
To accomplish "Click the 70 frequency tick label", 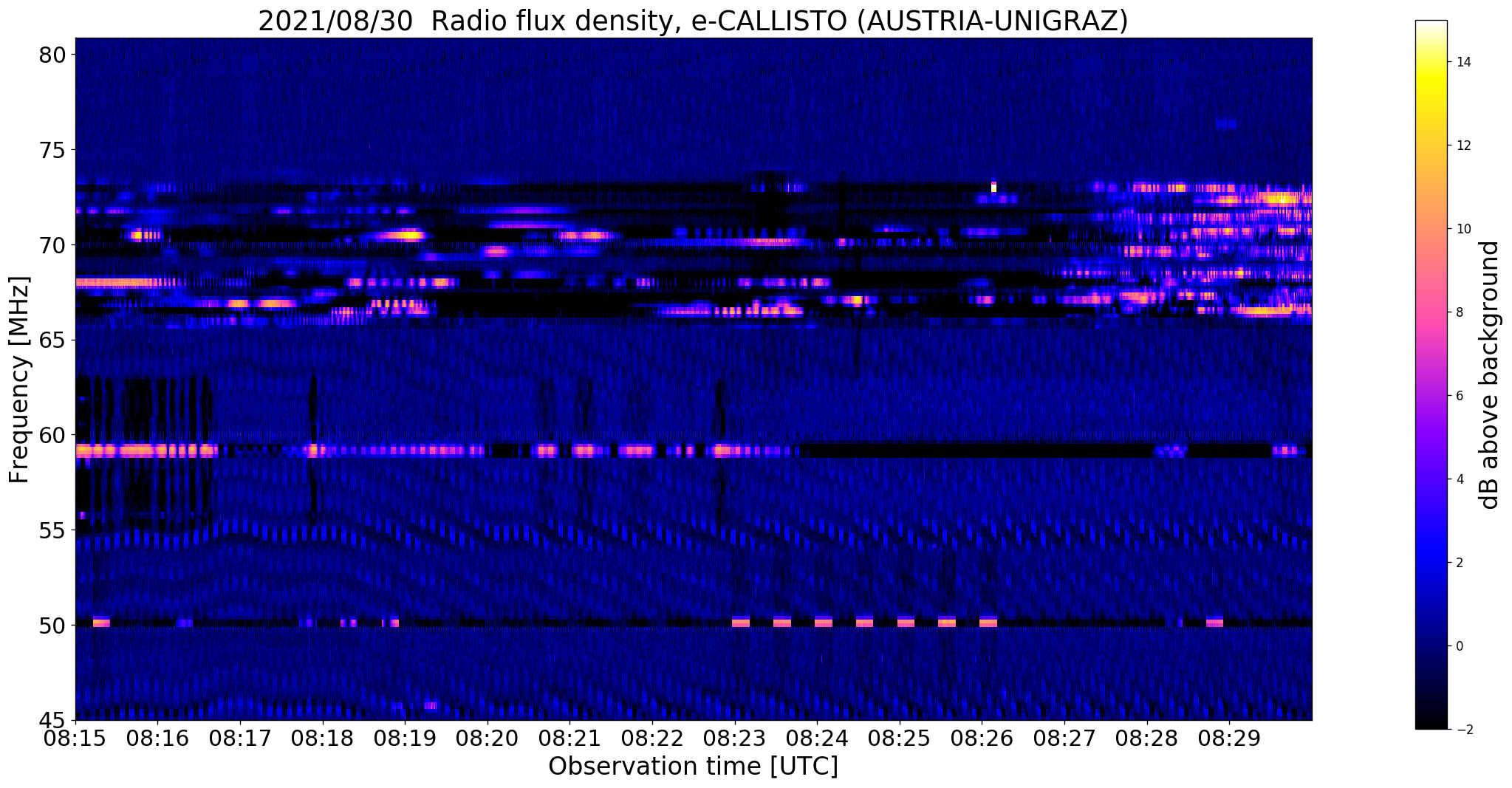I will click(54, 245).
